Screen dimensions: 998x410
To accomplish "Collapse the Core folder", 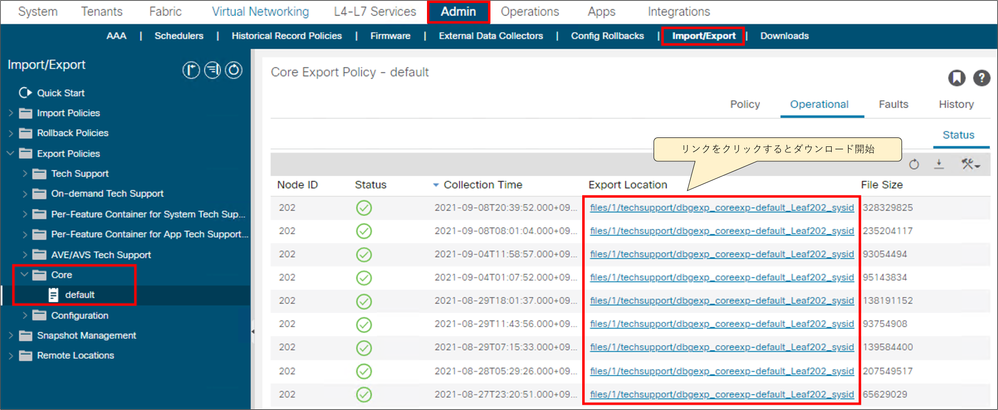I will 25,275.
